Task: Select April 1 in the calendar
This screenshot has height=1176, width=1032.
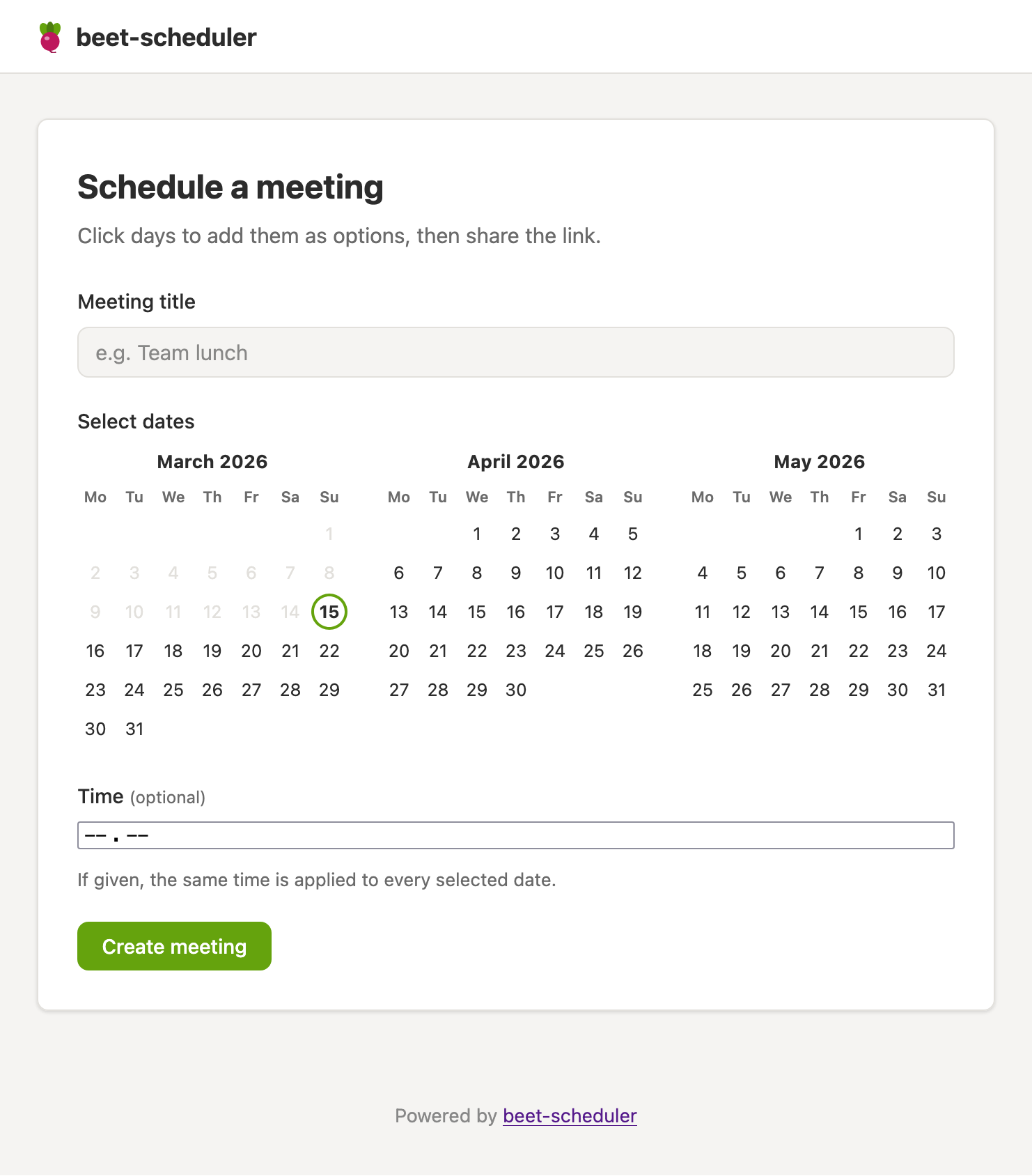Action: [x=477, y=534]
